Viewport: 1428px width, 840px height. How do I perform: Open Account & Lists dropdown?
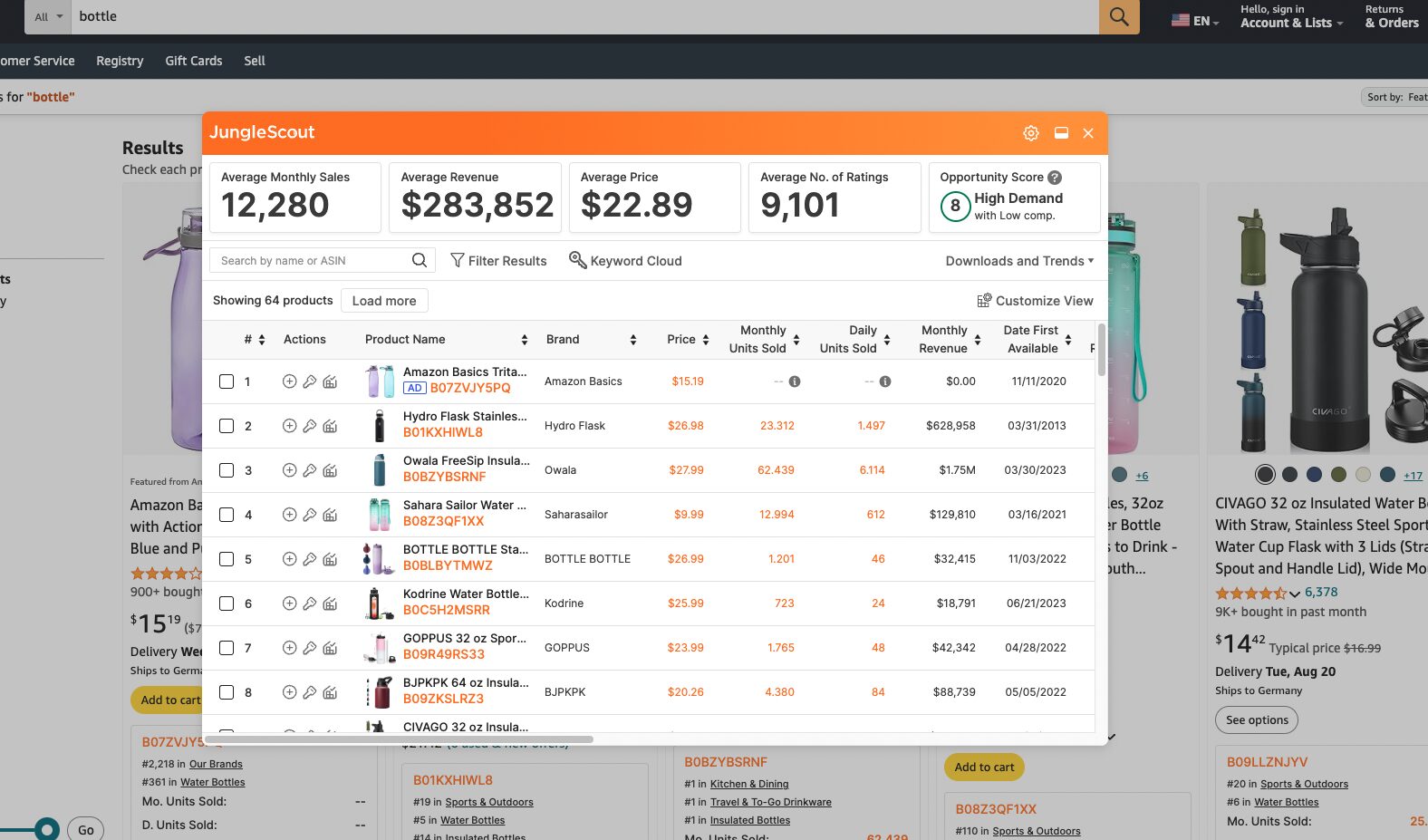pyautogui.click(x=1291, y=23)
